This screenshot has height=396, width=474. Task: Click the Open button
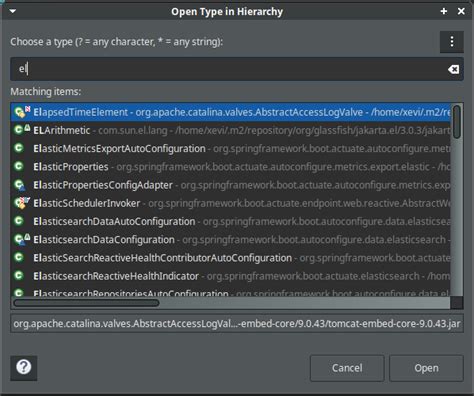(x=426, y=368)
